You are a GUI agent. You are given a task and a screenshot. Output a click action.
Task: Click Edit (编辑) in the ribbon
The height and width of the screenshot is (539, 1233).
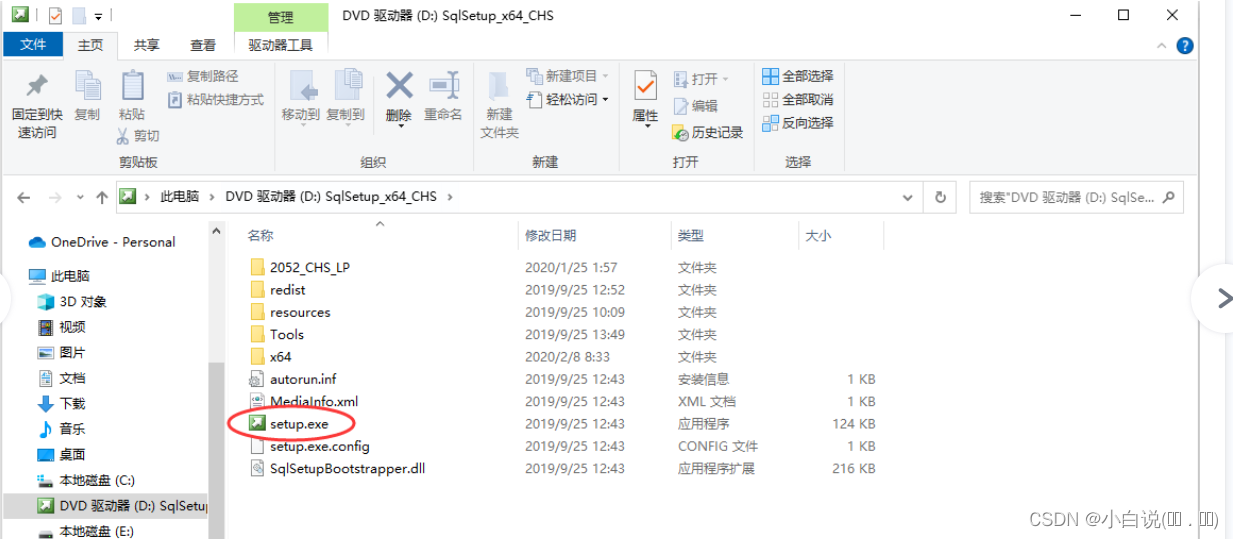point(695,105)
